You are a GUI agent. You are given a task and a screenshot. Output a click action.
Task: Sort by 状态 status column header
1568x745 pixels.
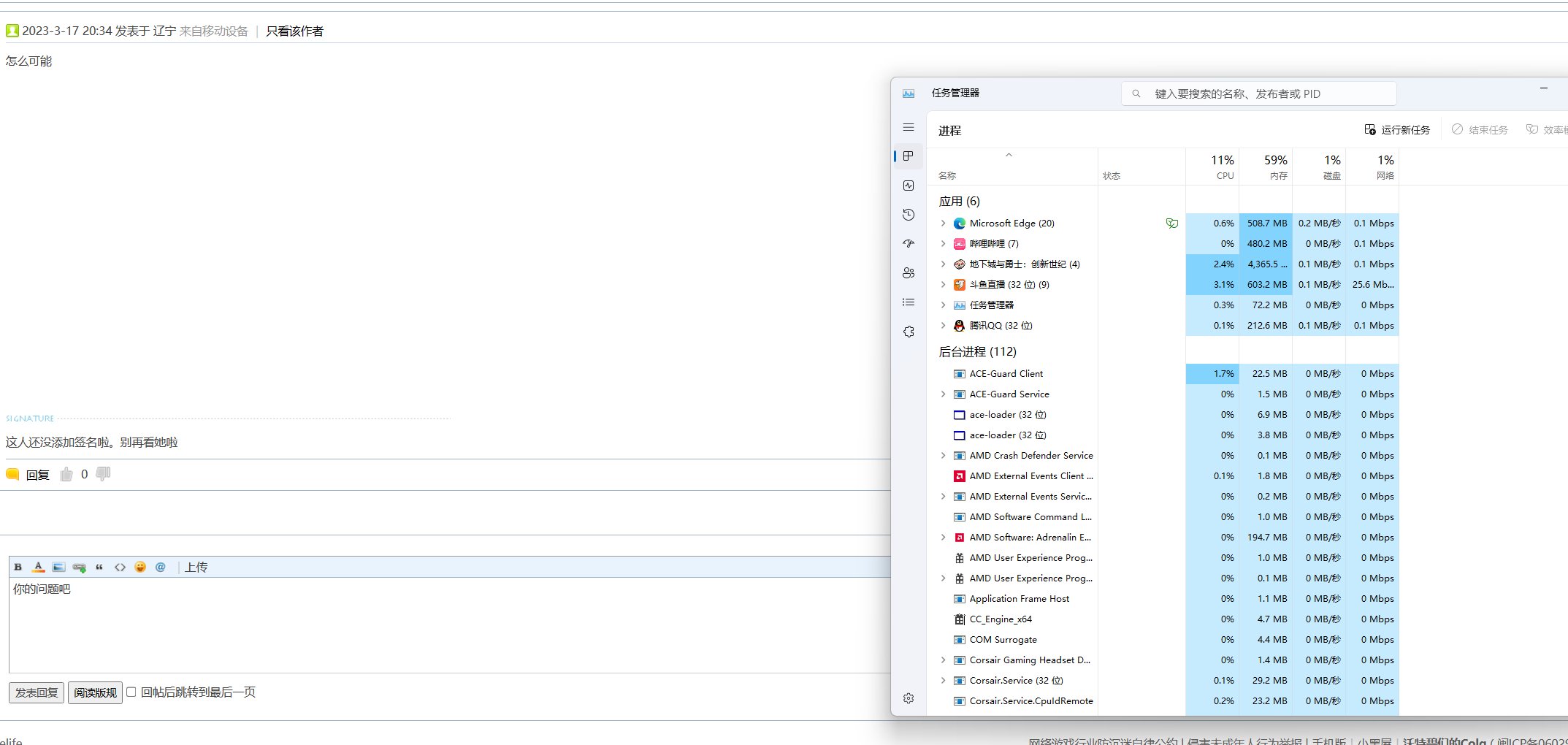(x=1141, y=167)
